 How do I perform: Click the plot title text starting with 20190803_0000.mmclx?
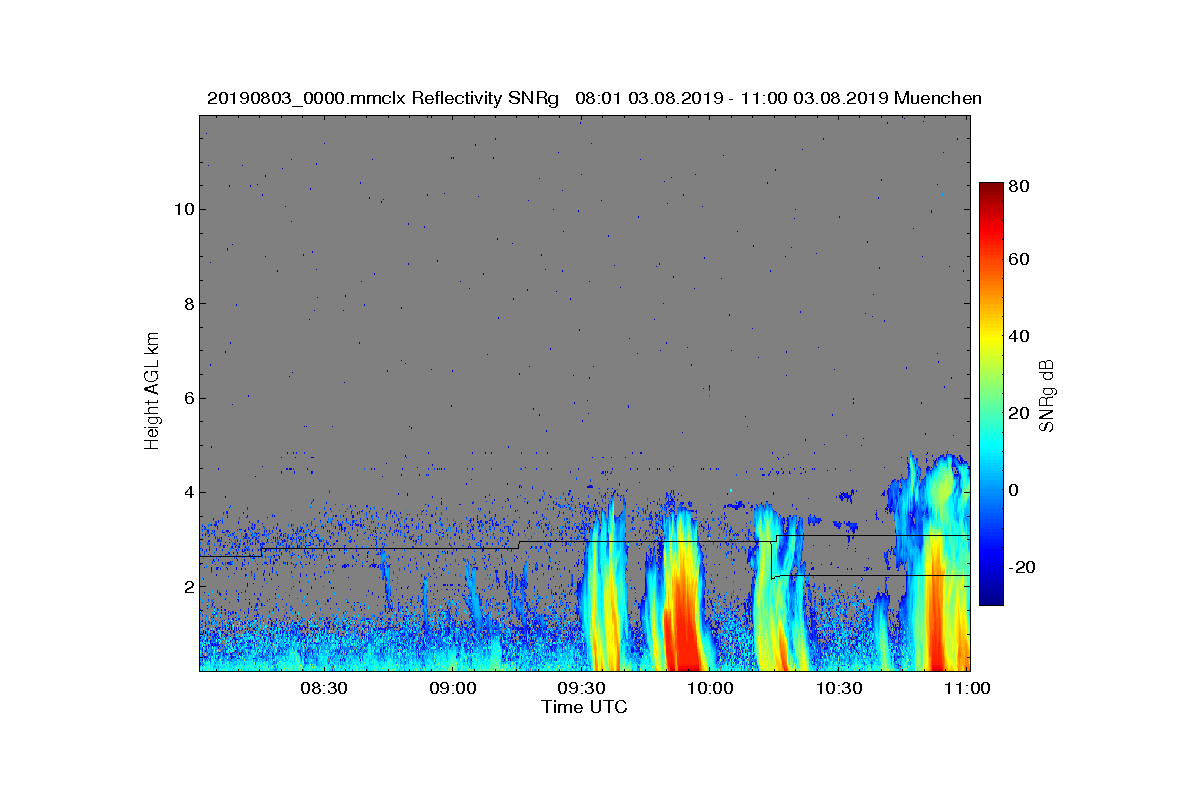594,98
